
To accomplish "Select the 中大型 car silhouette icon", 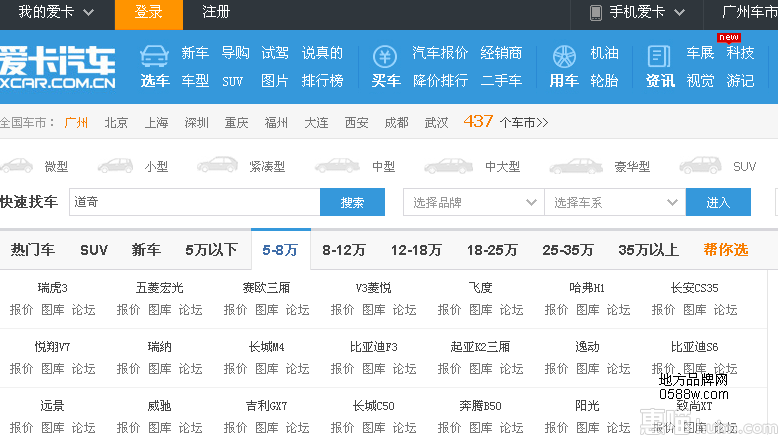I will 449,166.
